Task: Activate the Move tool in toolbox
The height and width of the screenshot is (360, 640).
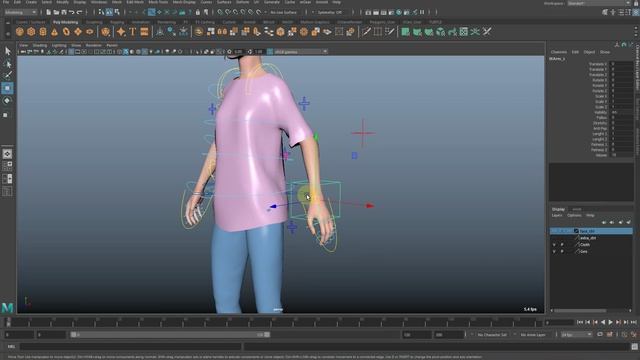Action: click(x=7, y=88)
